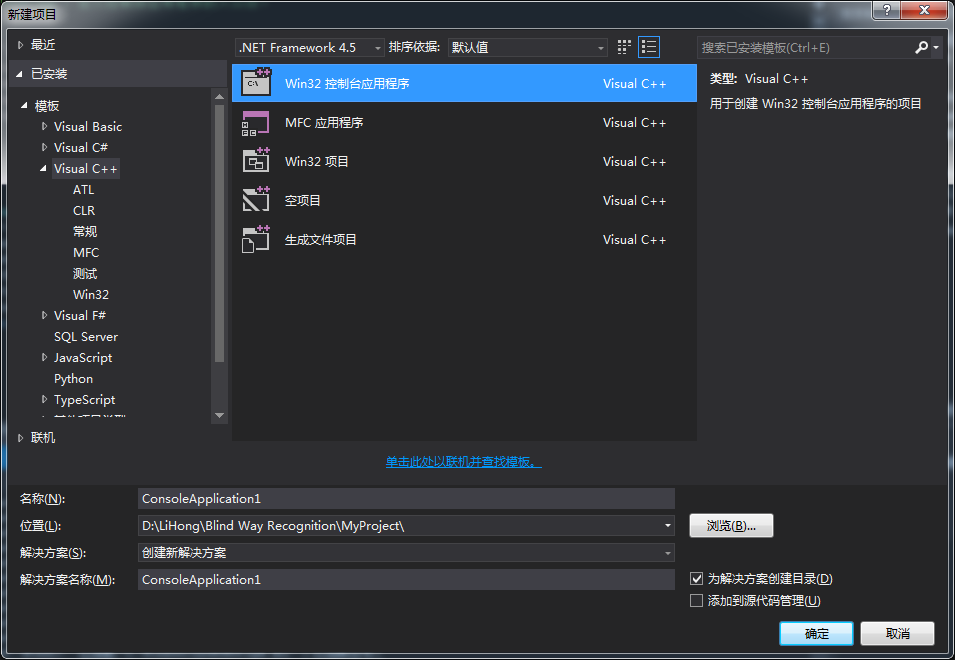Viewport: 955px width, 660px height.
Task: Click tree scrollbar down arrow
Action: (x=219, y=415)
